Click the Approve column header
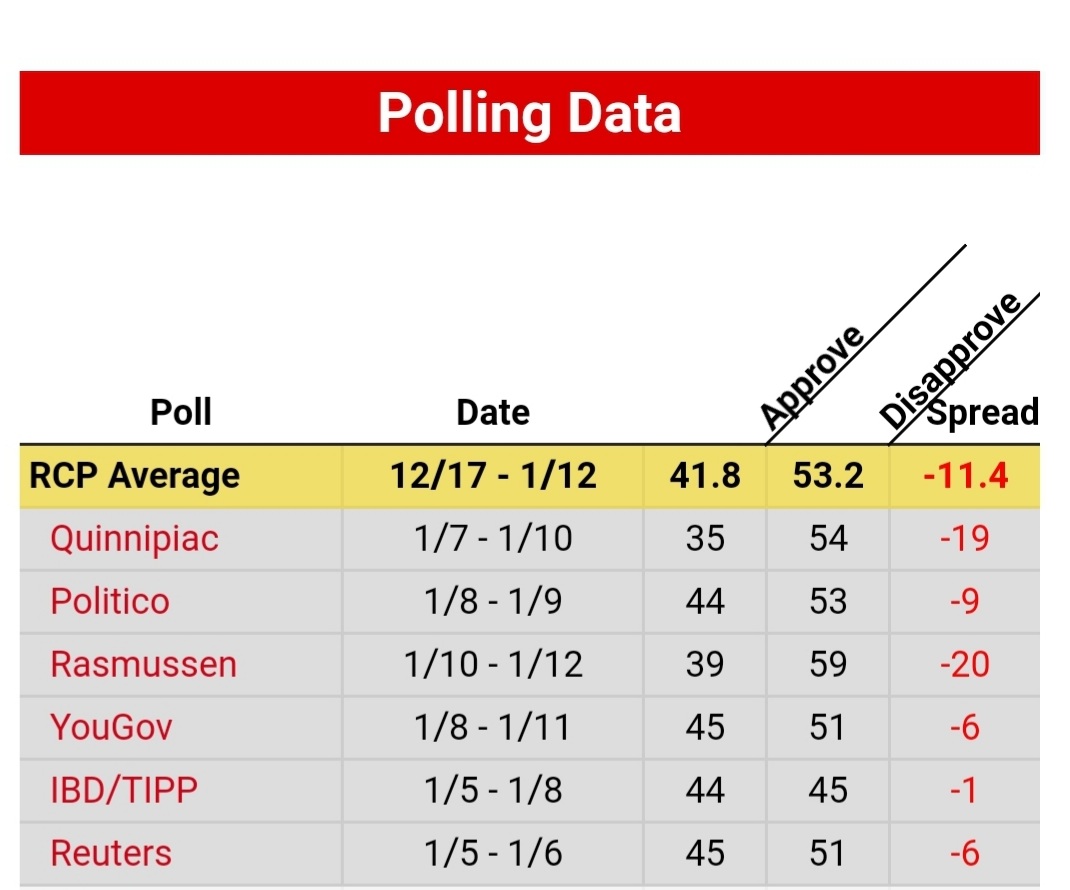The height and width of the screenshot is (890, 1070). click(x=812, y=377)
